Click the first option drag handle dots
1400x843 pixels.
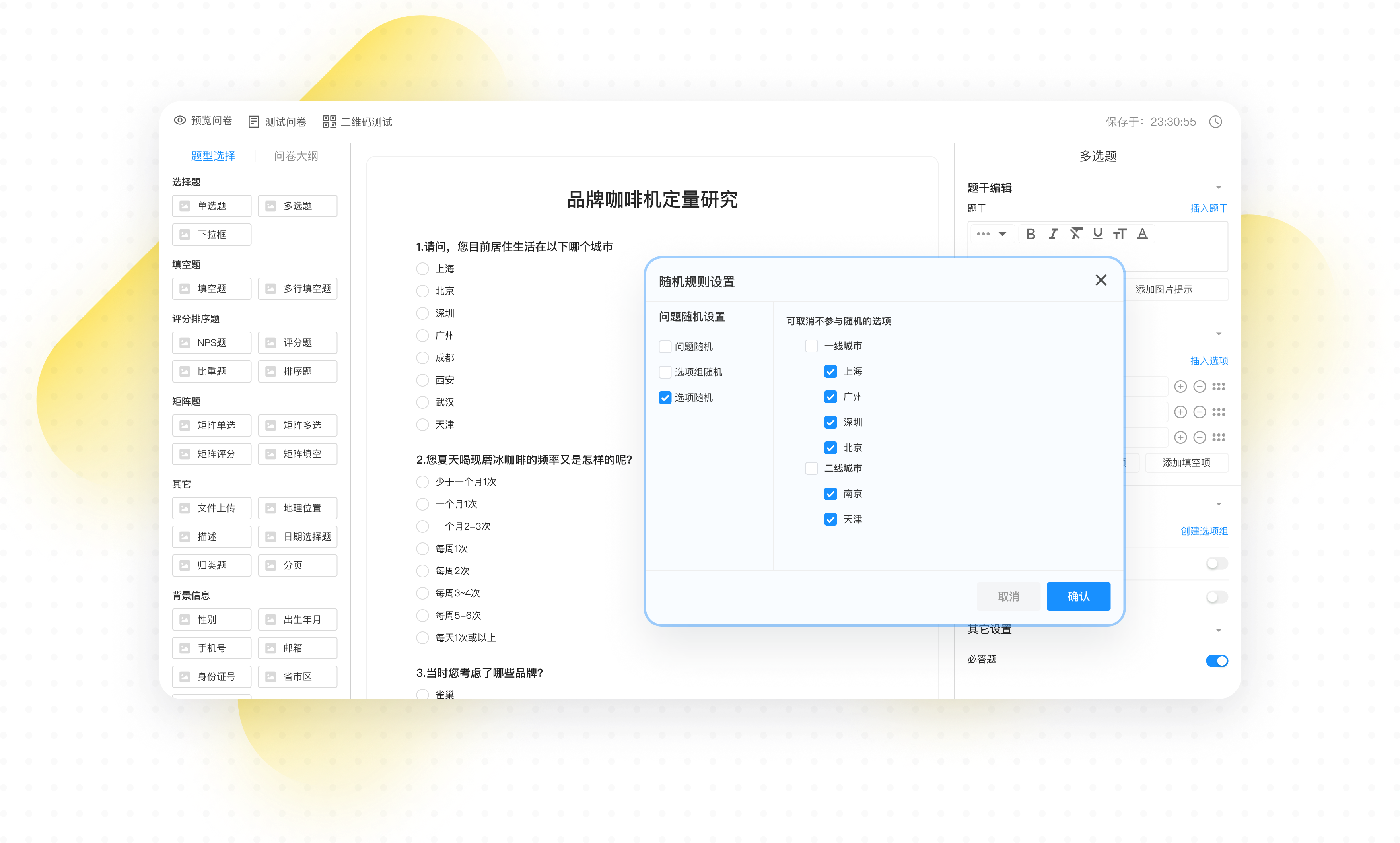pyautogui.click(x=1218, y=387)
